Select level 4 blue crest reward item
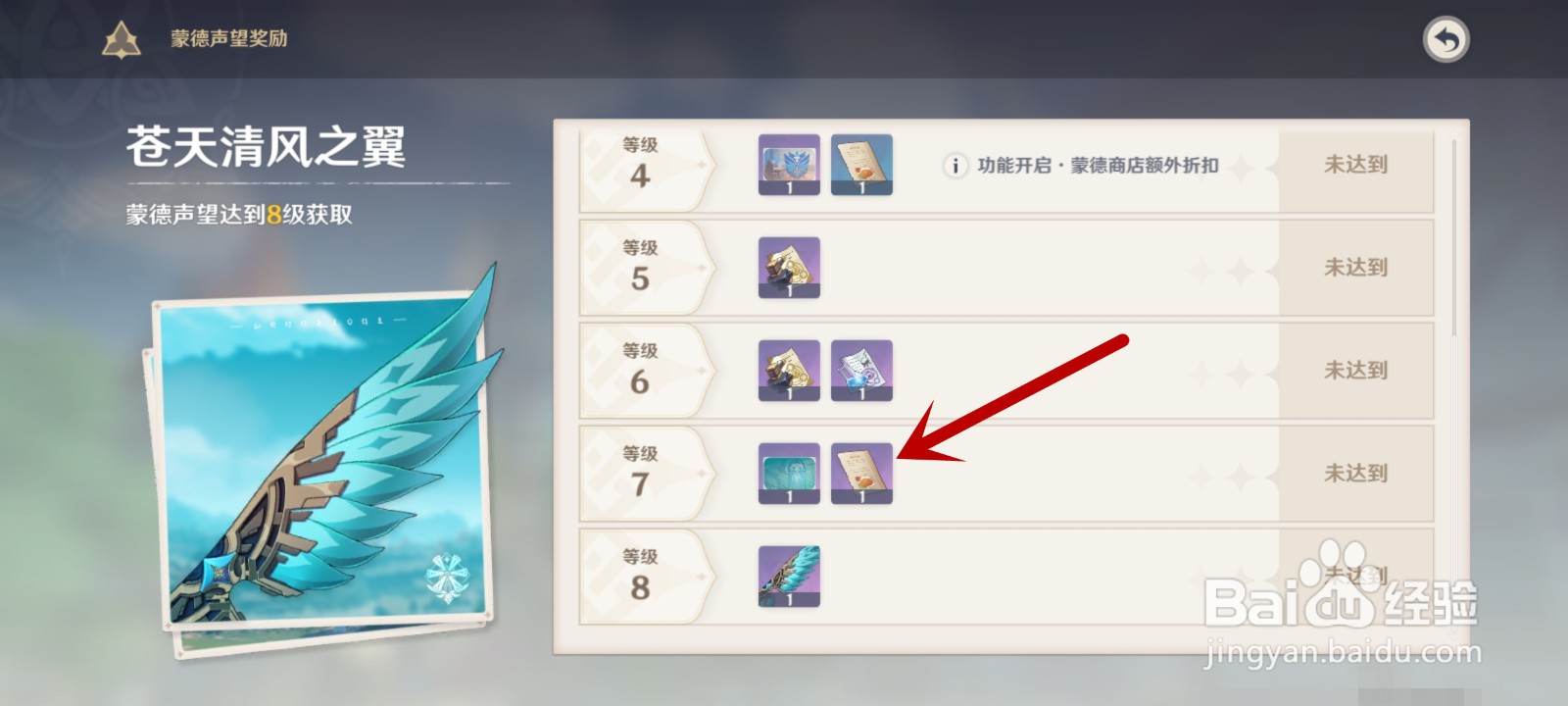 tap(789, 165)
